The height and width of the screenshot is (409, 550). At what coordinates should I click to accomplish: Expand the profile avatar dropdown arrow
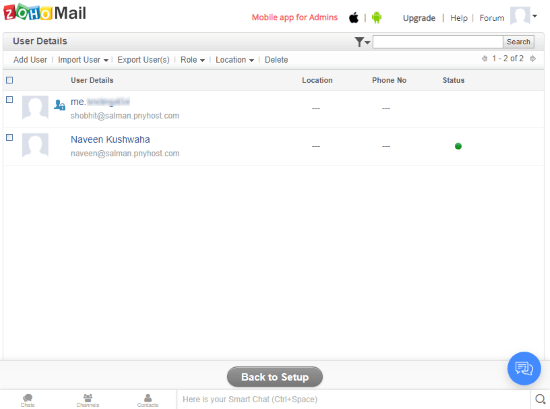coord(535,16)
